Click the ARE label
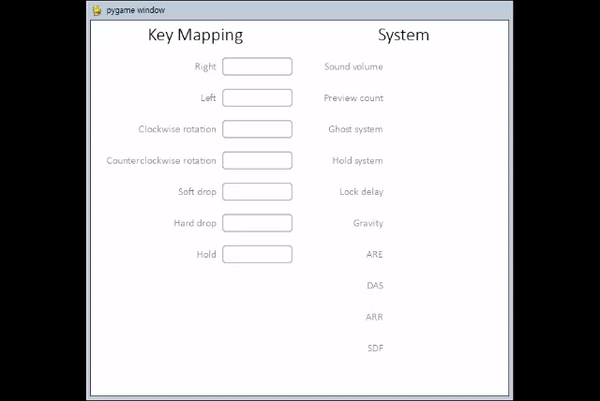The image size is (600, 401). (374, 254)
